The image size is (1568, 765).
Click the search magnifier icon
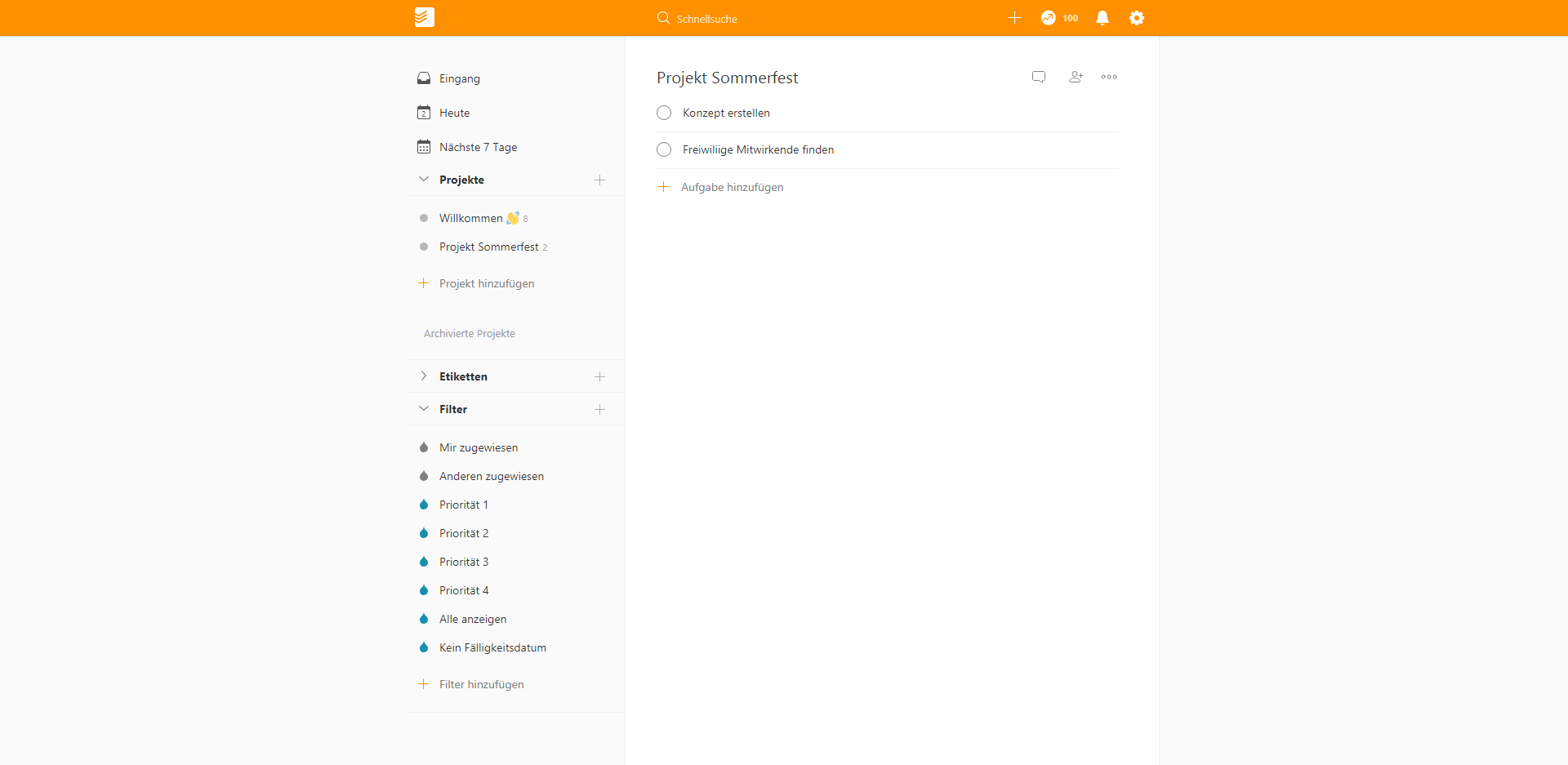coord(663,18)
